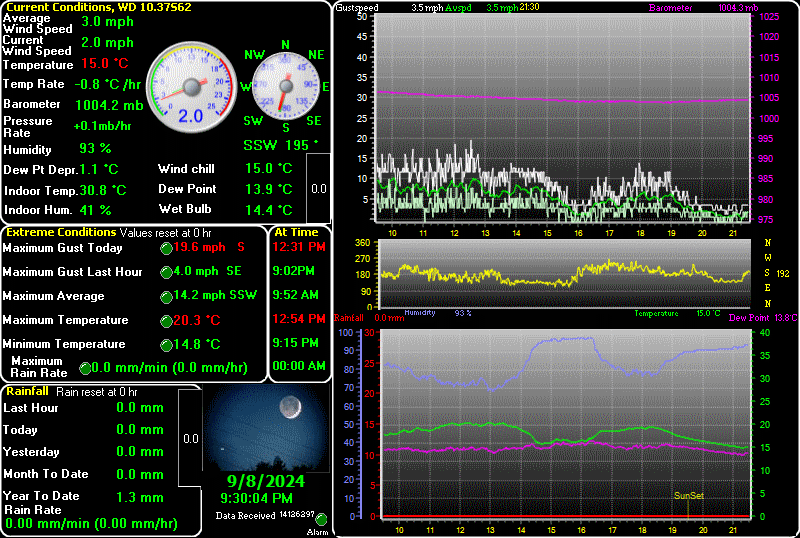The image size is (800, 538).
Task: Click Maximum Gust Last Hour indicator
Action: pos(166,273)
